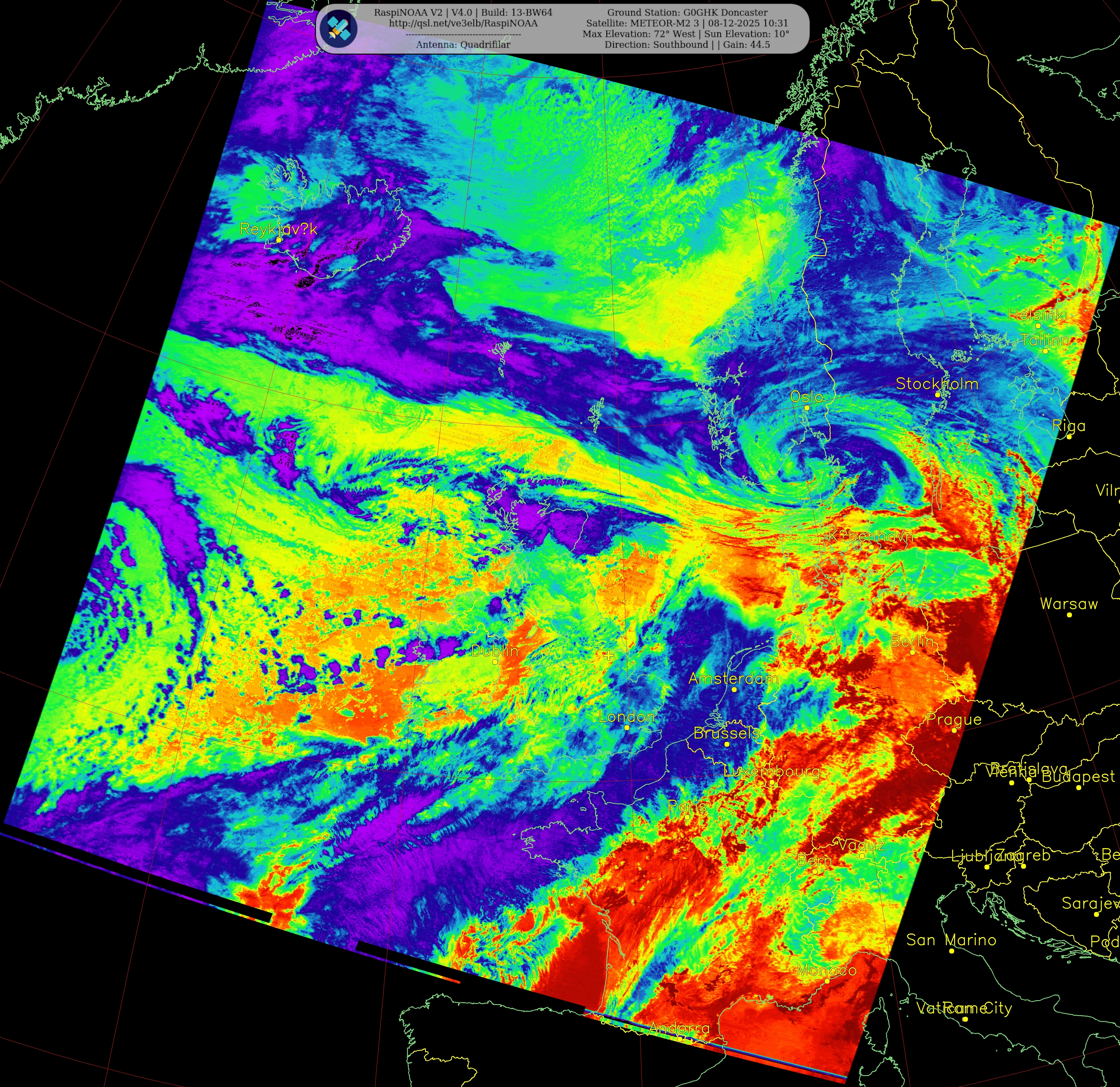Click the London city marker dot

pos(627,727)
